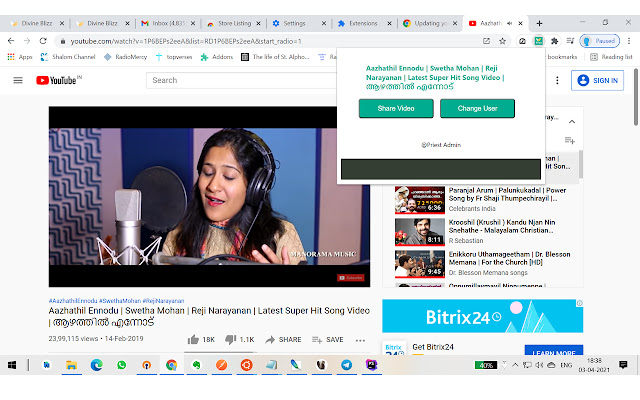Close the Settings tab

(x=324, y=23)
